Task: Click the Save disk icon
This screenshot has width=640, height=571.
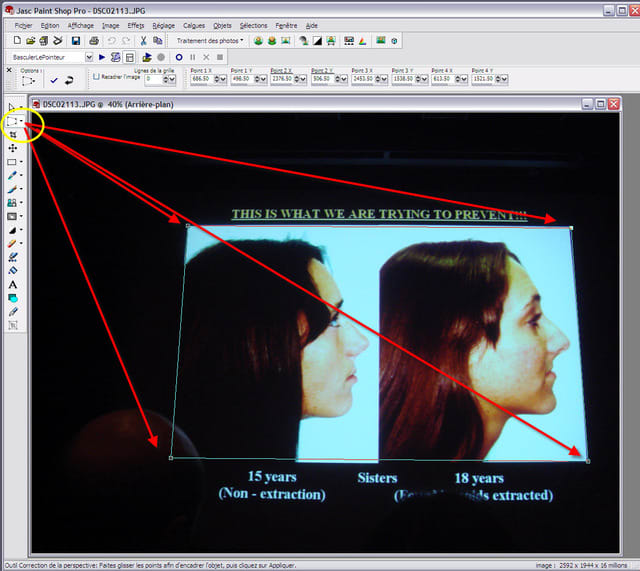Action: (x=75, y=41)
